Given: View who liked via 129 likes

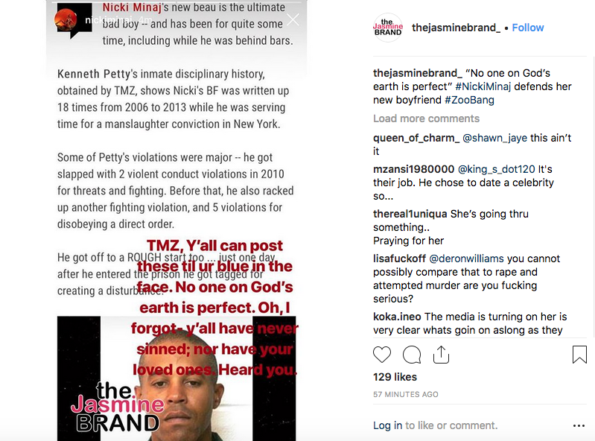Looking at the screenshot, I should tap(395, 377).
